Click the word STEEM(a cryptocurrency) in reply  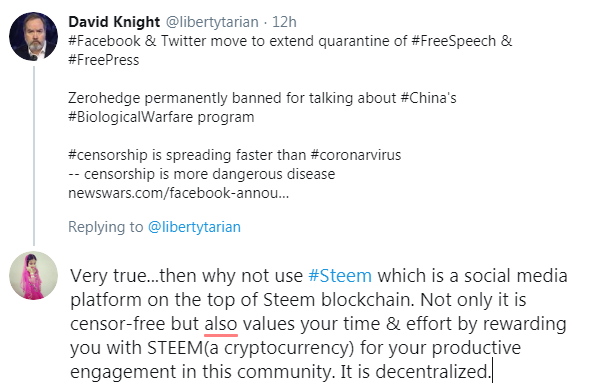click(251, 348)
